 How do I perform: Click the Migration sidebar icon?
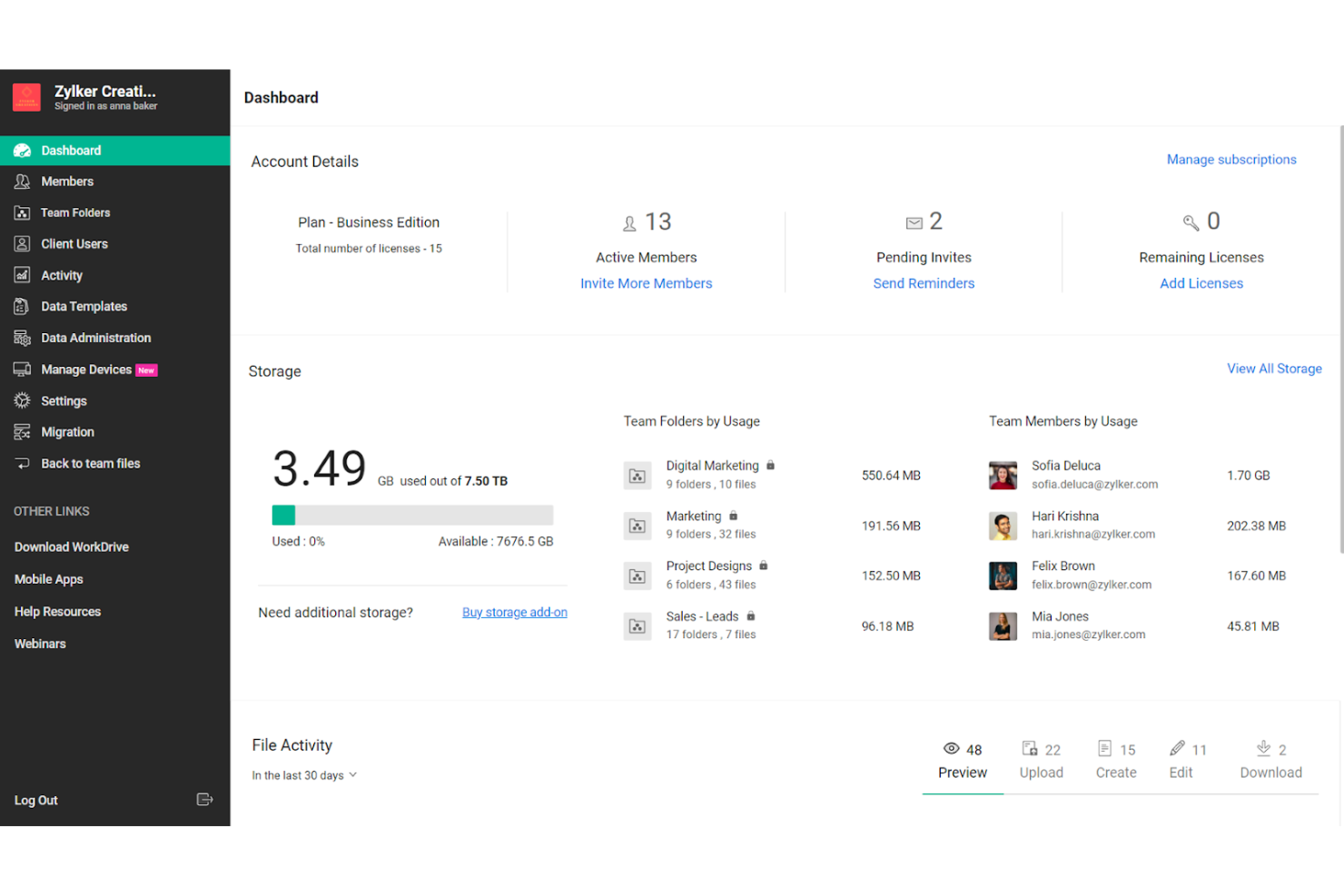[23, 432]
